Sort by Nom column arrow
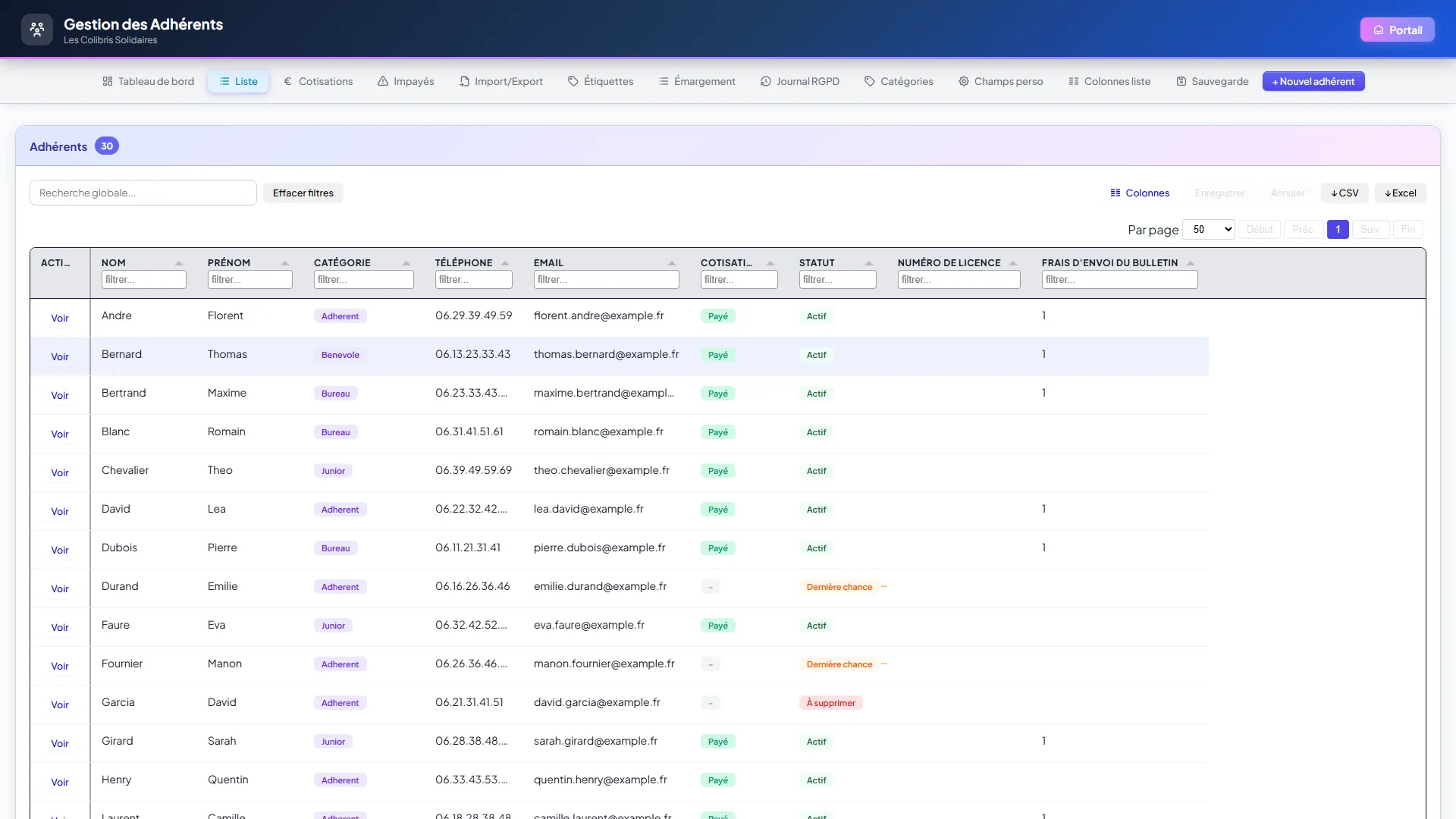The width and height of the screenshot is (1456, 819). tap(179, 263)
